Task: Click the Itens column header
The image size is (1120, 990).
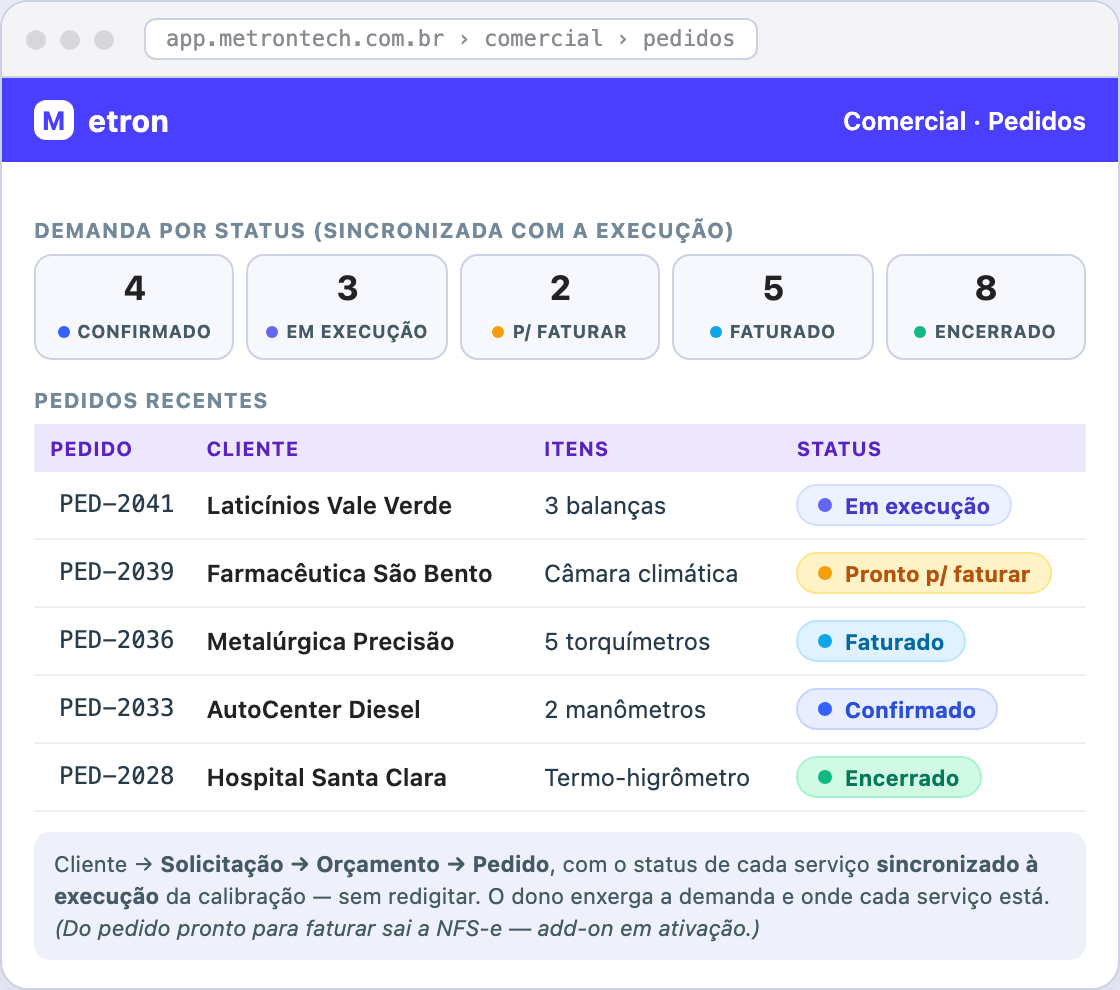Action: point(576,449)
